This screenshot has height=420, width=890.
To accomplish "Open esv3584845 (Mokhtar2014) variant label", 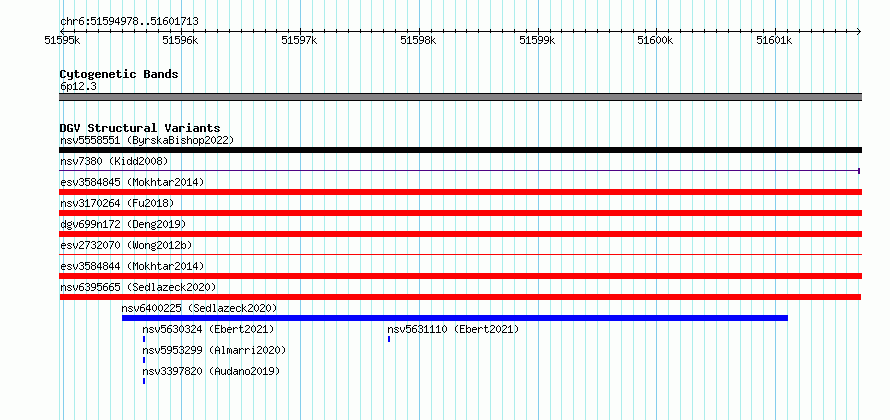I will click(132, 182).
